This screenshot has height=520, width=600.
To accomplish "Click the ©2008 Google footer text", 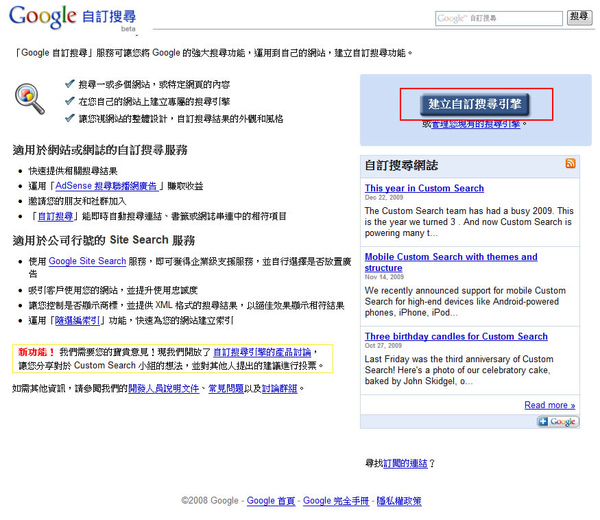I will (210, 500).
